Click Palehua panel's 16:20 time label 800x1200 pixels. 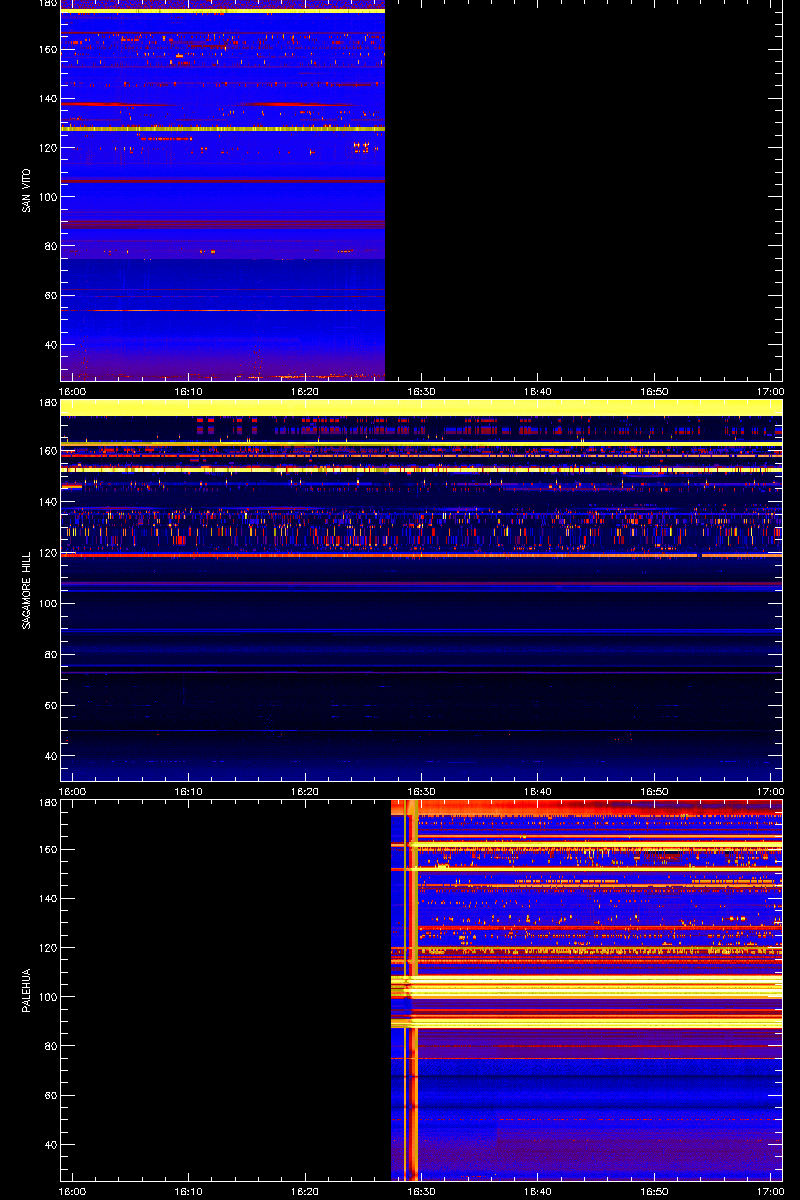point(306,1192)
